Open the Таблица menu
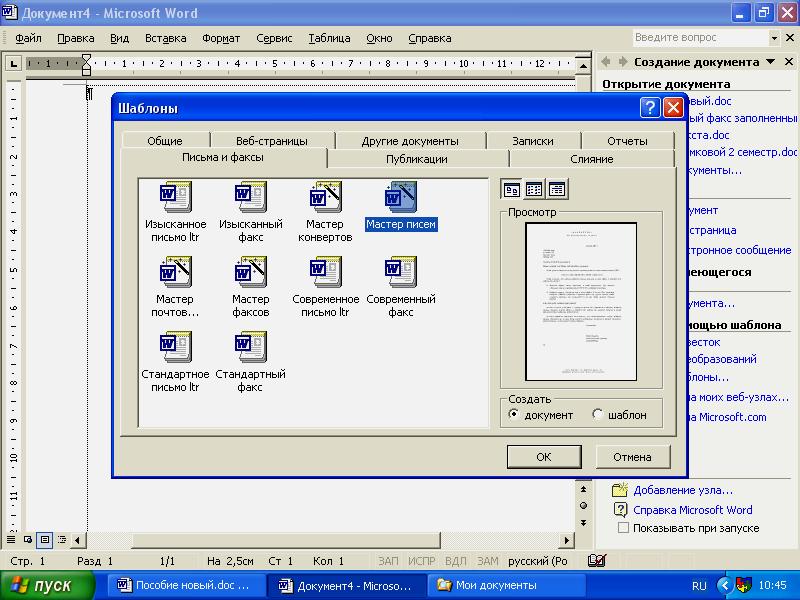 pyautogui.click(x=329, y=38)
